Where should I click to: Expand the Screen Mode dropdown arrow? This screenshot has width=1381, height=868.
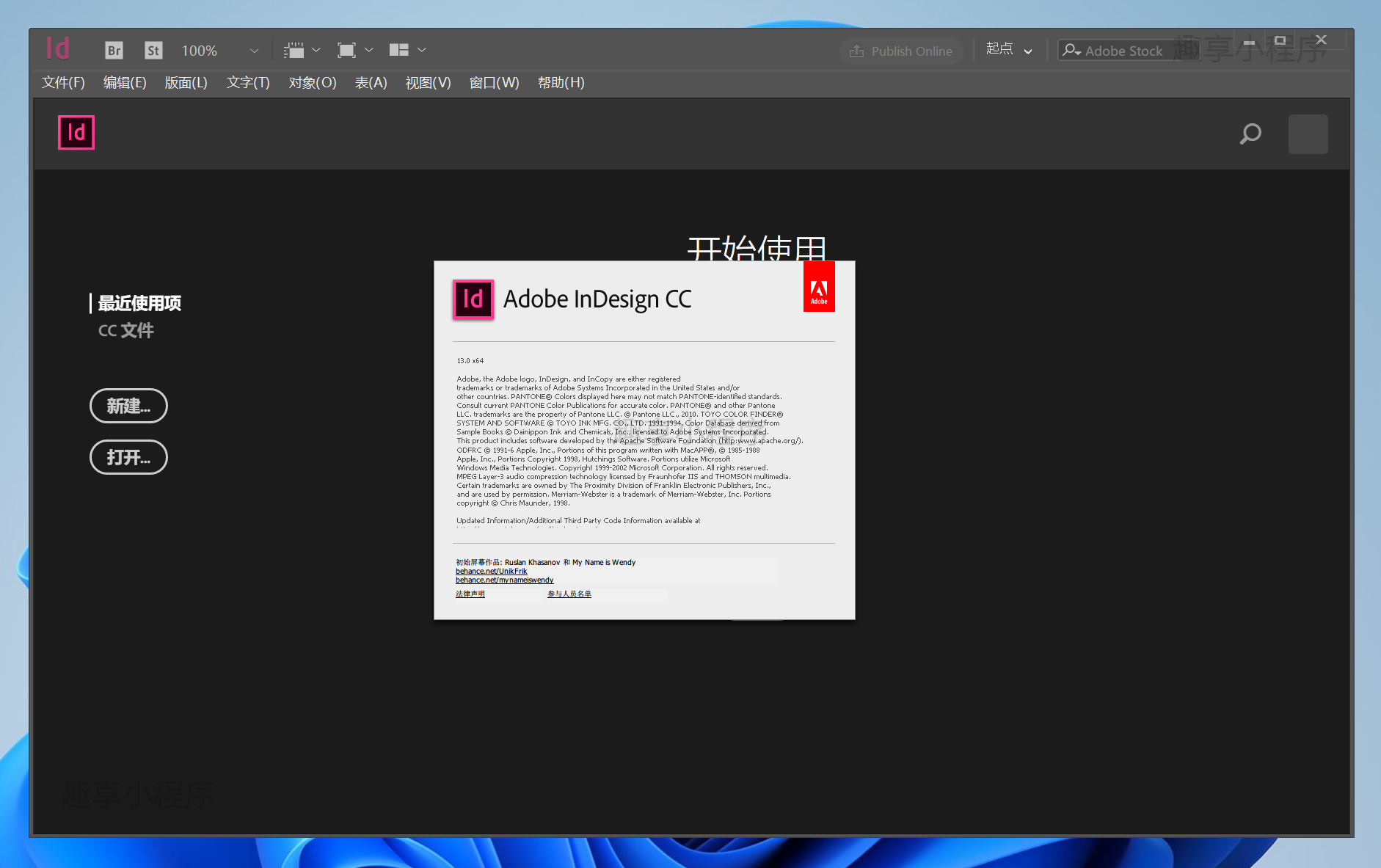click(x=369, y=50)
